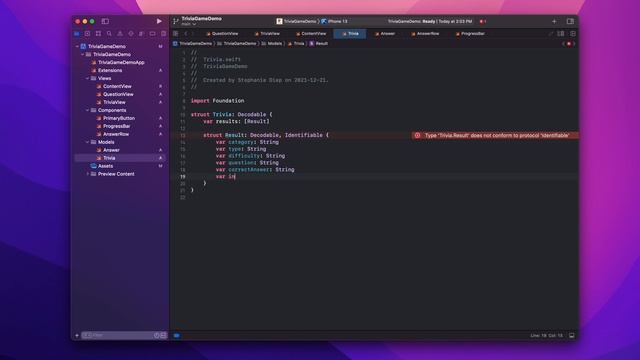This screenshot has height=360, width=640.
Task: Click the activity status TriviaGameDemo: Ready
Action: 429,21
